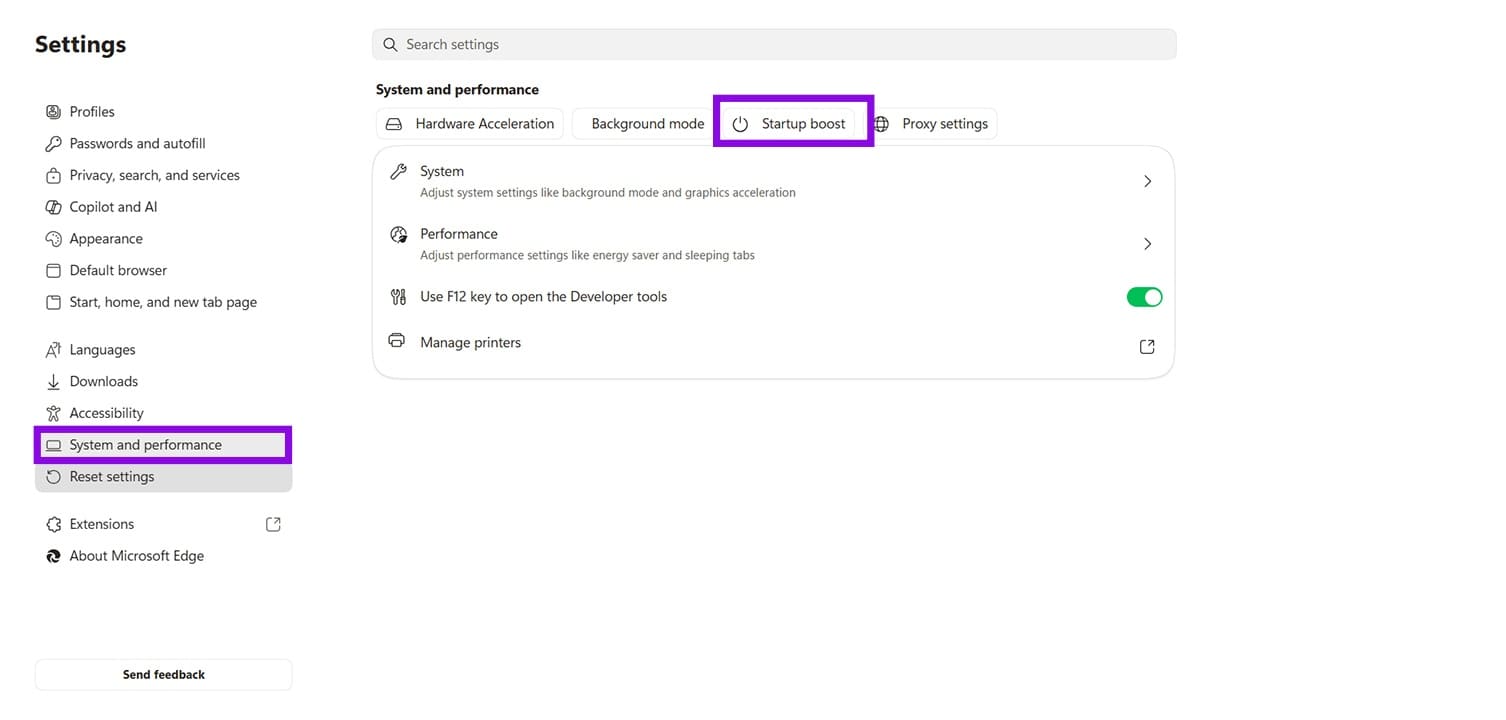Click the Send feedback button
The image size is (1506, 720).
point(164,675)
